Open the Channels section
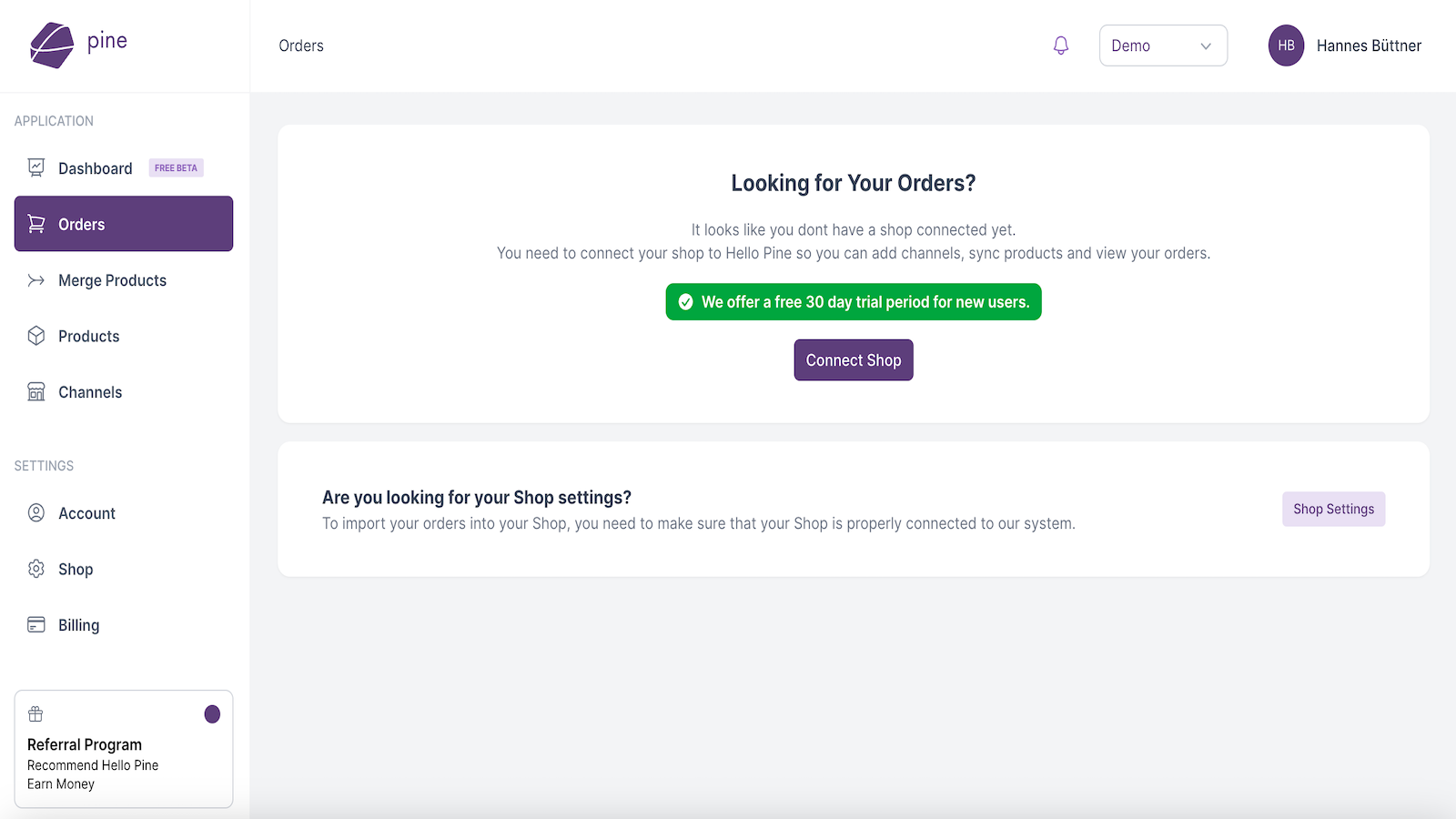This screenshot has height=819, width=1456. pos(124,392)
